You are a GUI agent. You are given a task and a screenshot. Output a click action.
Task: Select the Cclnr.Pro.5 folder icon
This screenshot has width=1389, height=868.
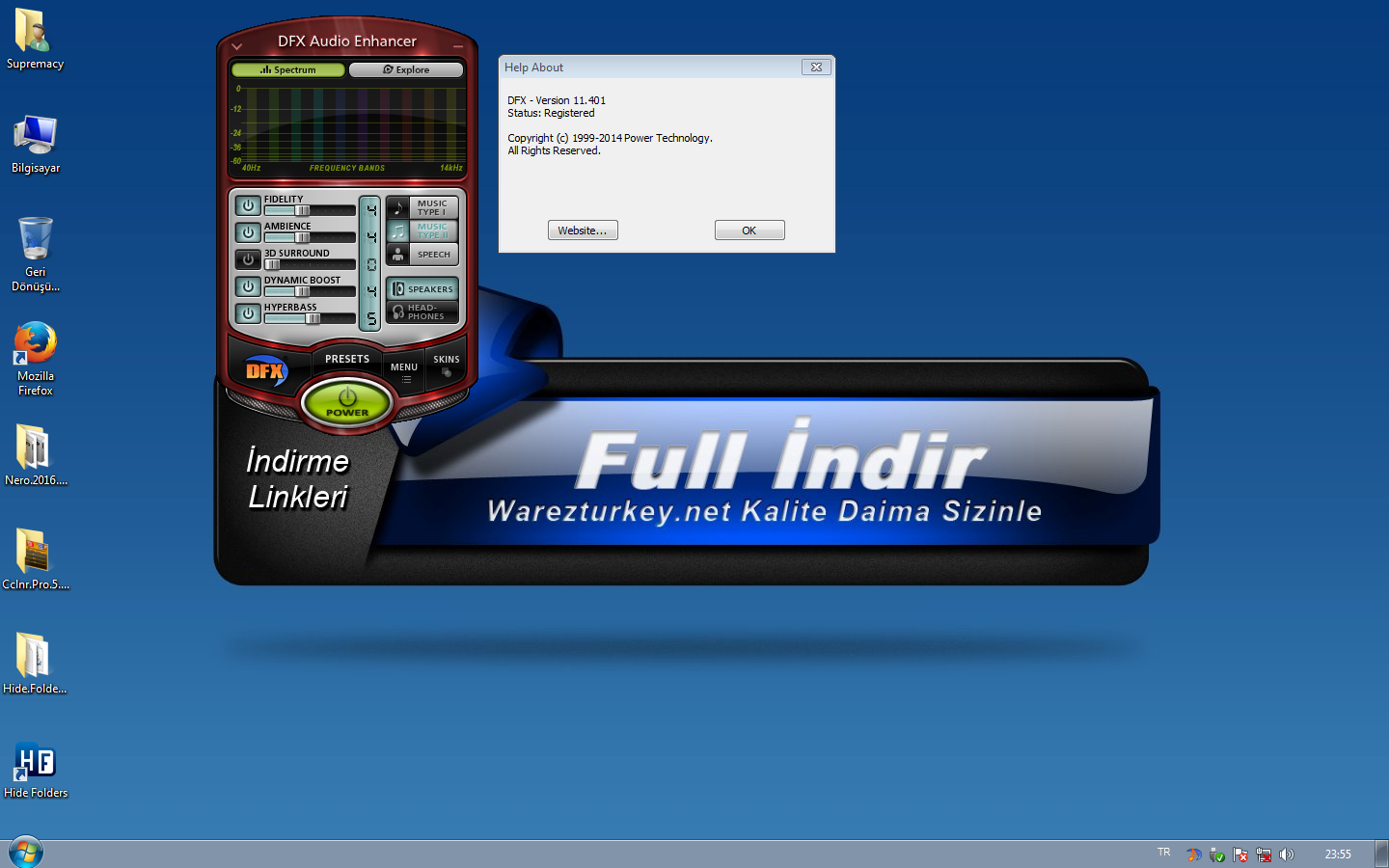point(36,559)
